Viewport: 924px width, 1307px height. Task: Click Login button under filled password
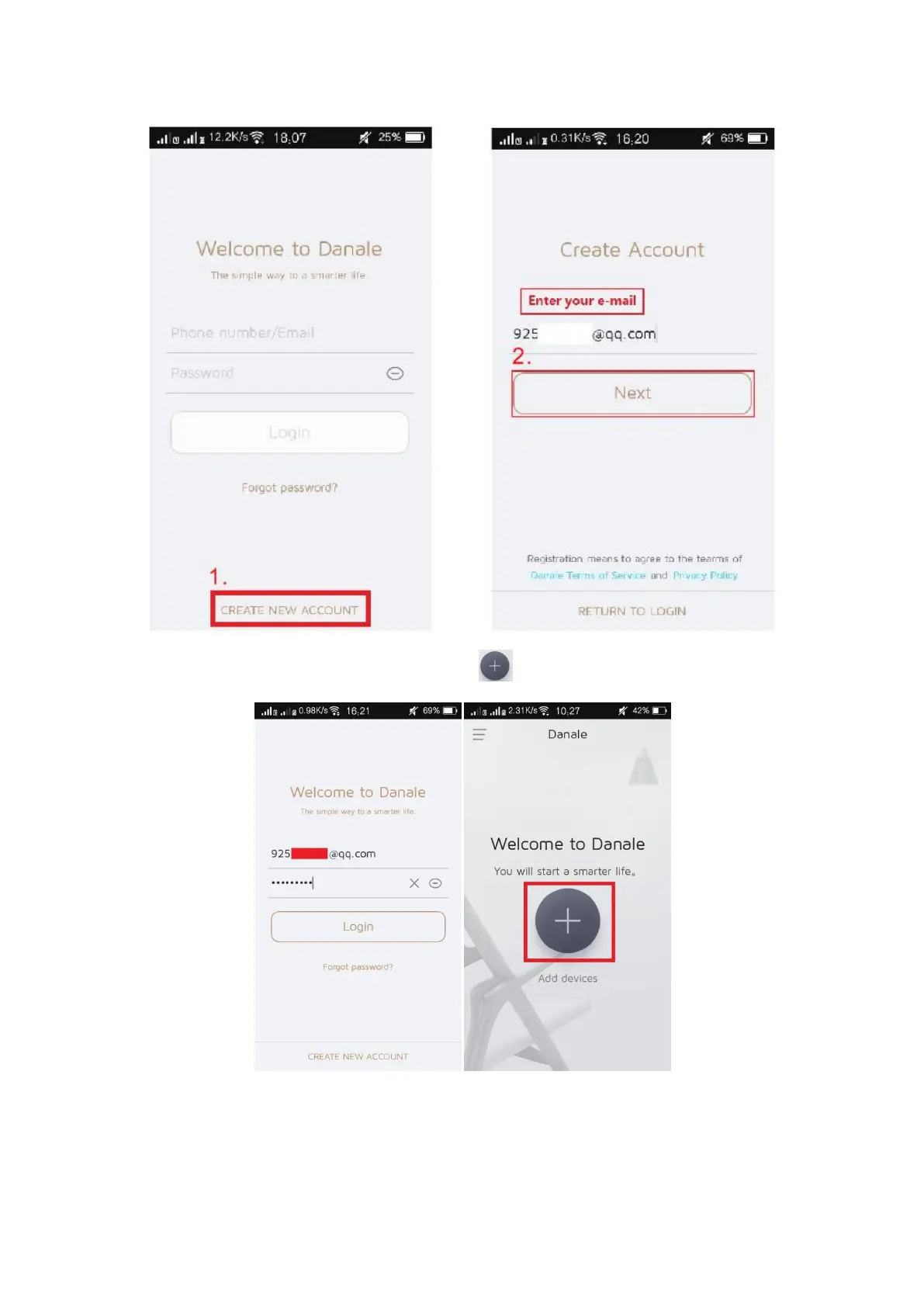[358, 927]
